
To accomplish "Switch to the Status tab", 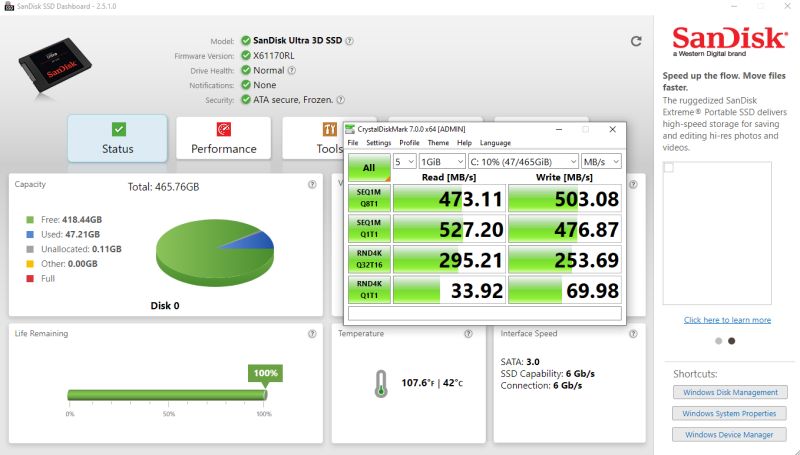I will click(x=117, y=138).
